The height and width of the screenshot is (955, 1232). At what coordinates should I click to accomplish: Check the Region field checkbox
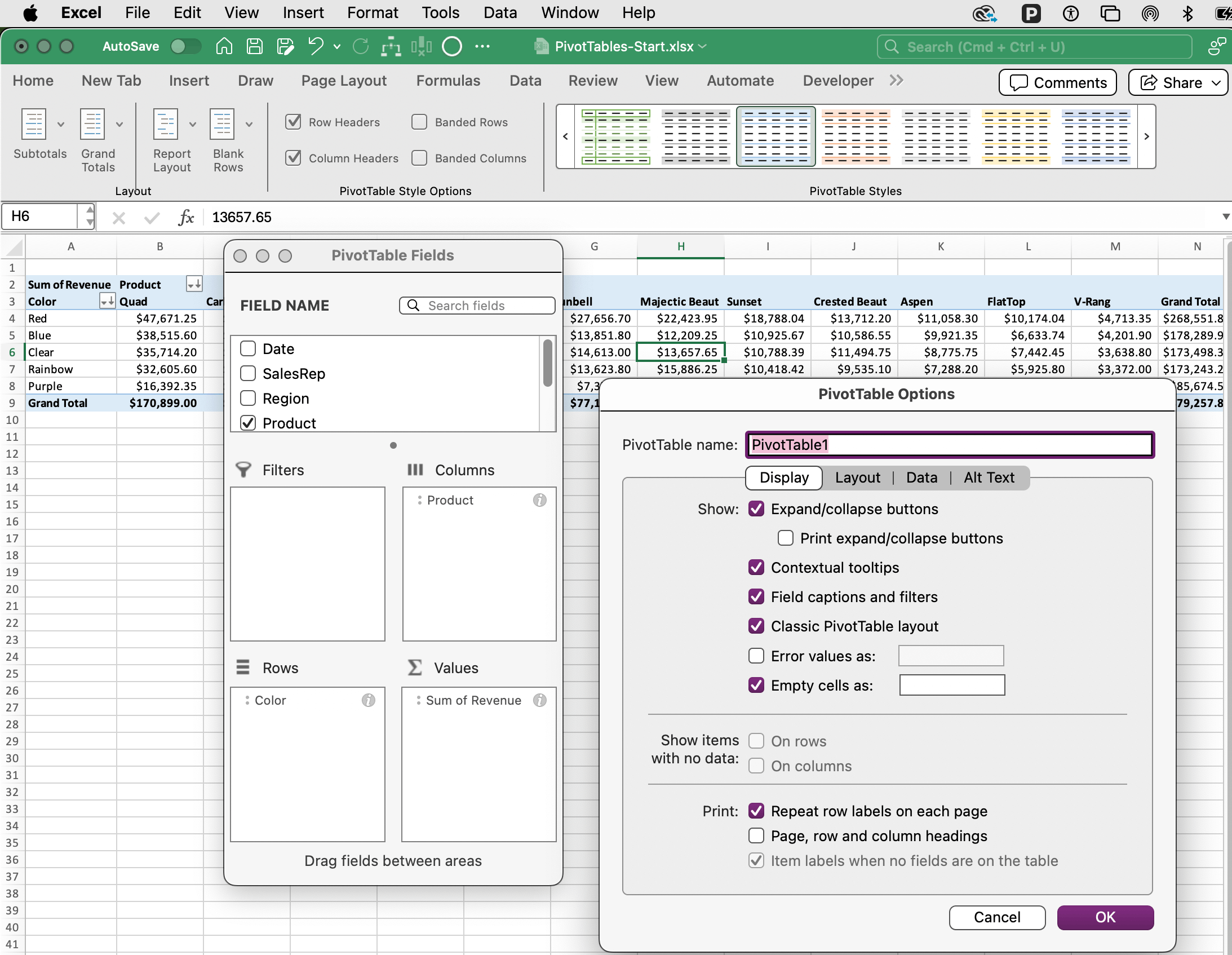(248, 399)
